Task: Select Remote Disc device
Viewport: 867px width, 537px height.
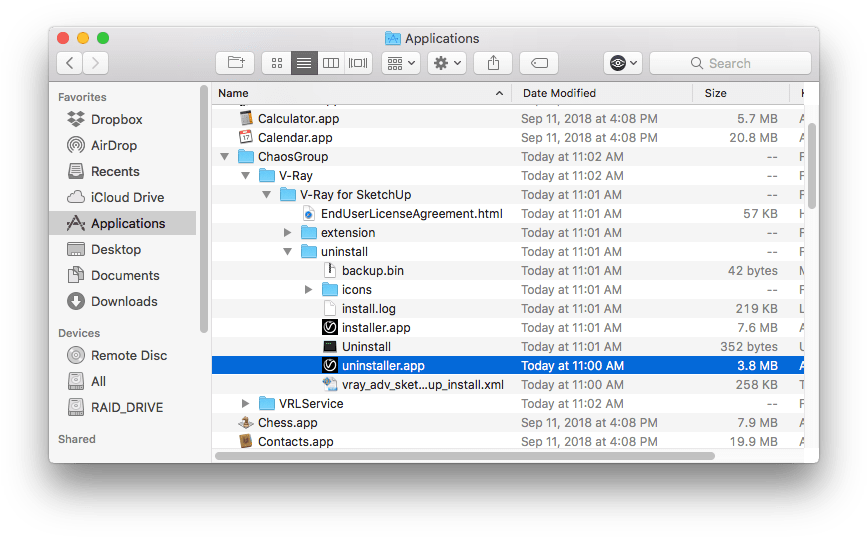Action: tap(128, 356)
